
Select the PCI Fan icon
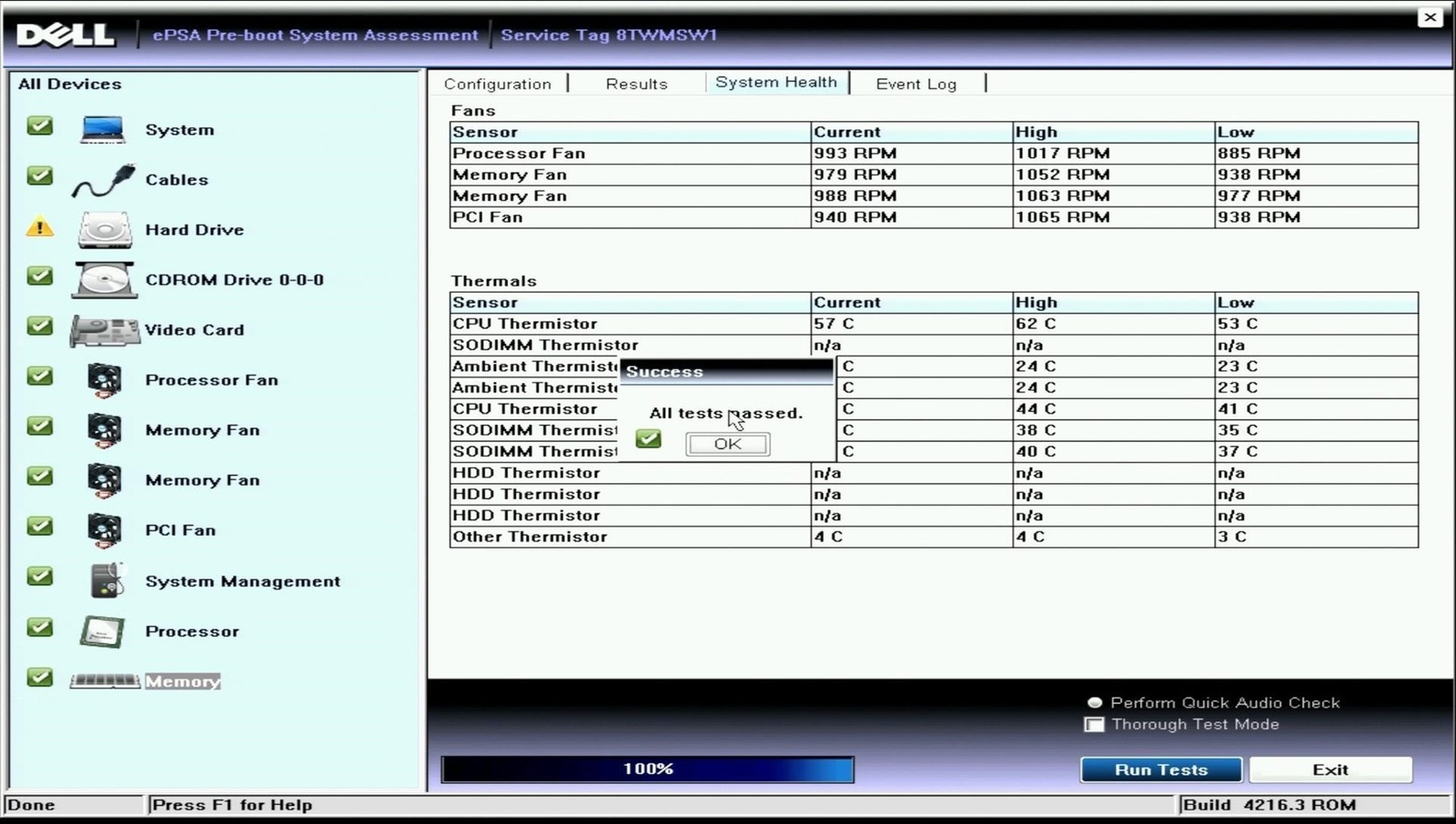(x=105, y=530)
